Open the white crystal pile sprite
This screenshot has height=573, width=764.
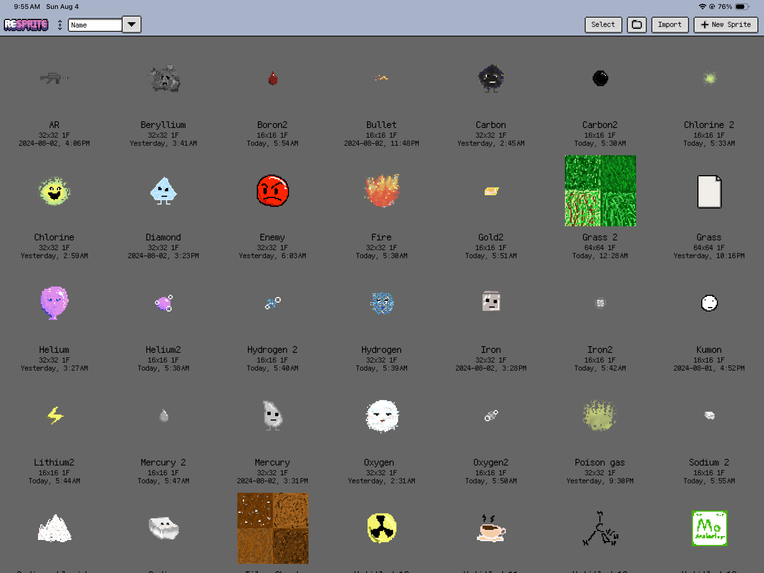(x=55, y=528)
